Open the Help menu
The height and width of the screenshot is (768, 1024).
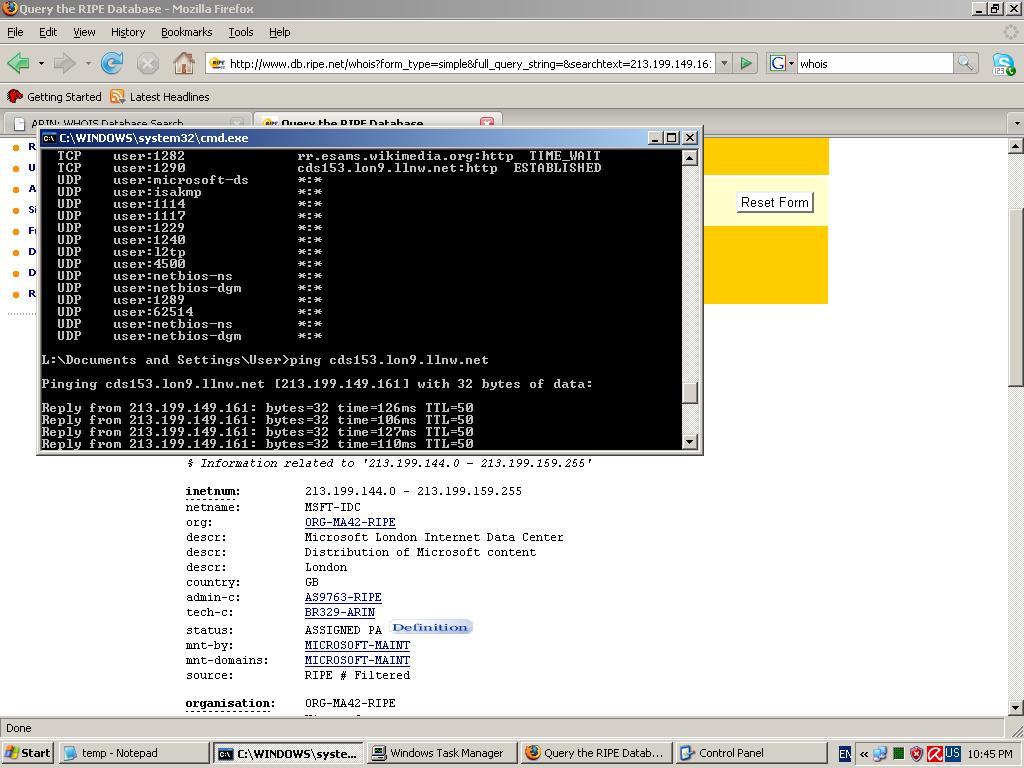[280, 32]
